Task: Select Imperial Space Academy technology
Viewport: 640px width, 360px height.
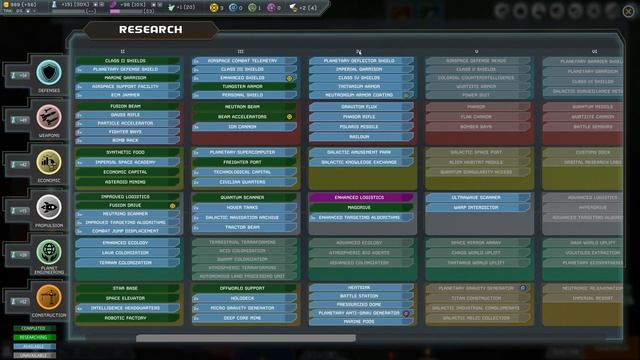Action: (128, 162)
